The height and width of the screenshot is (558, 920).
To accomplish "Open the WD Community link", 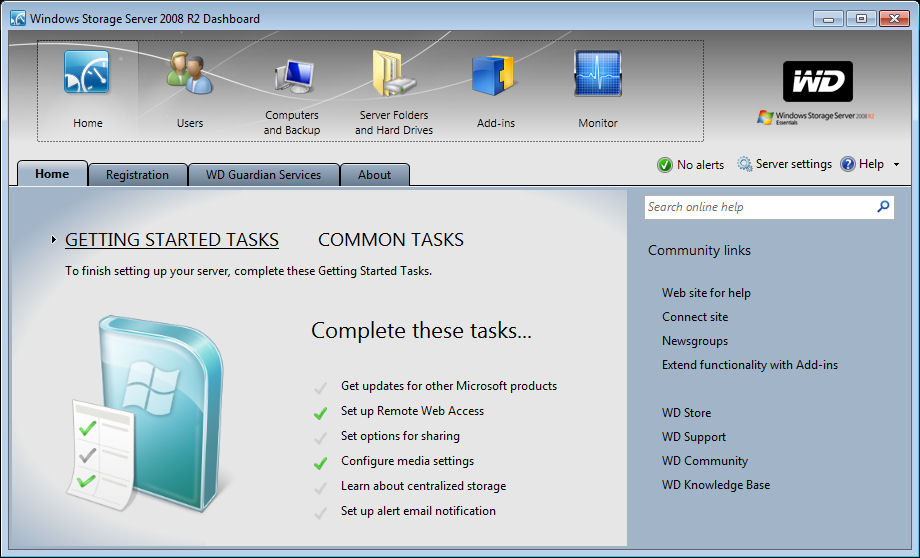I will (705, 461).
